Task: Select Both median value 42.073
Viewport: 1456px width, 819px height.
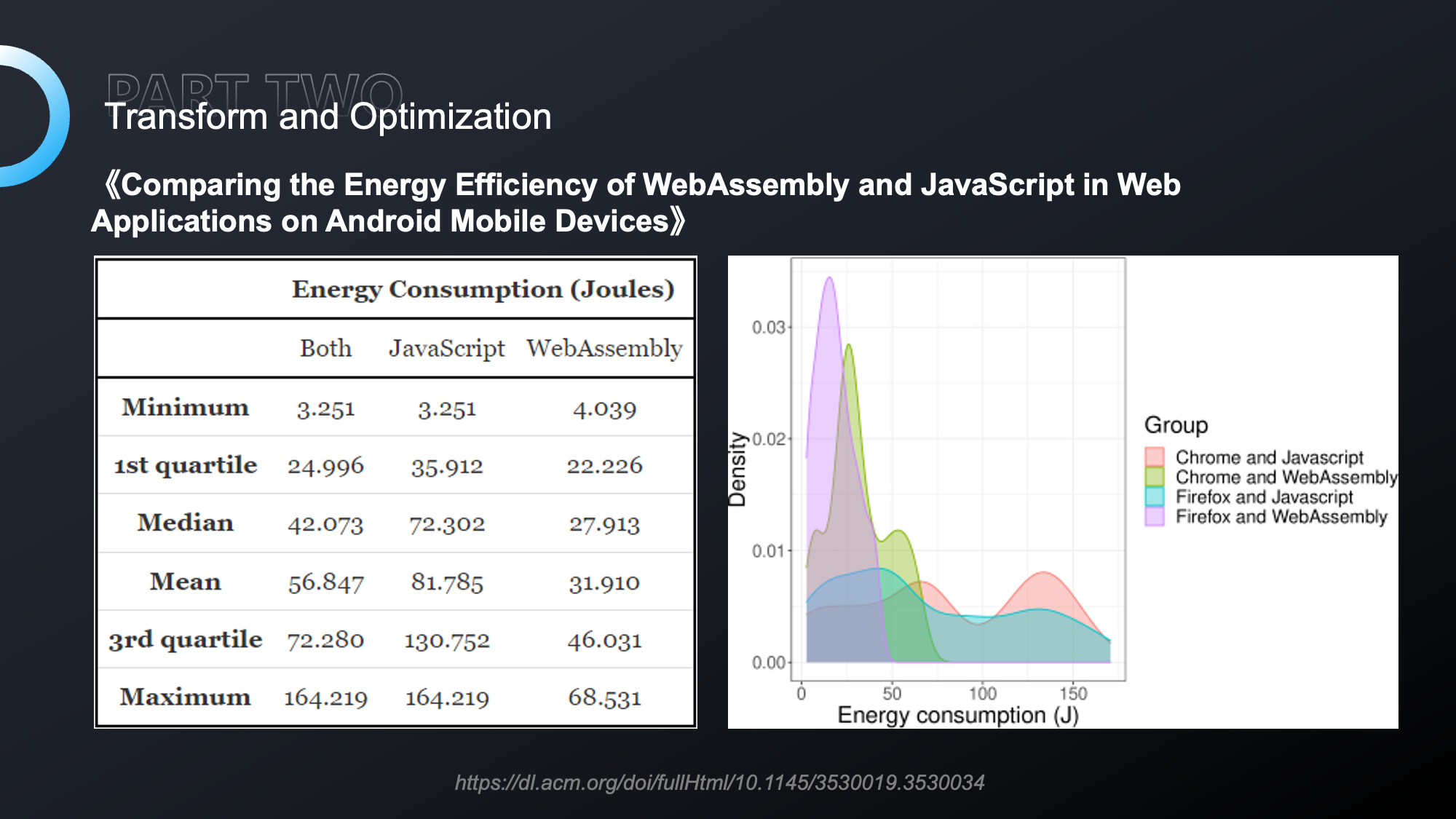Action: 325,524
